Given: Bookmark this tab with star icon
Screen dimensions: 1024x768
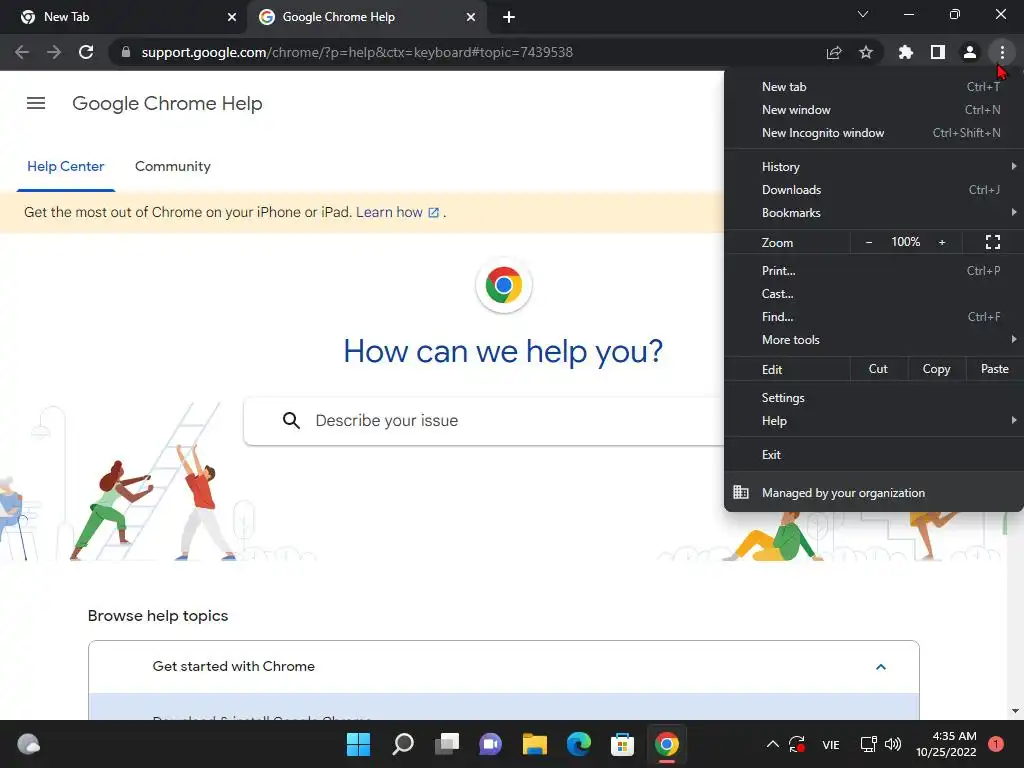Looking at the screenshot, I should tap(866, 52).
